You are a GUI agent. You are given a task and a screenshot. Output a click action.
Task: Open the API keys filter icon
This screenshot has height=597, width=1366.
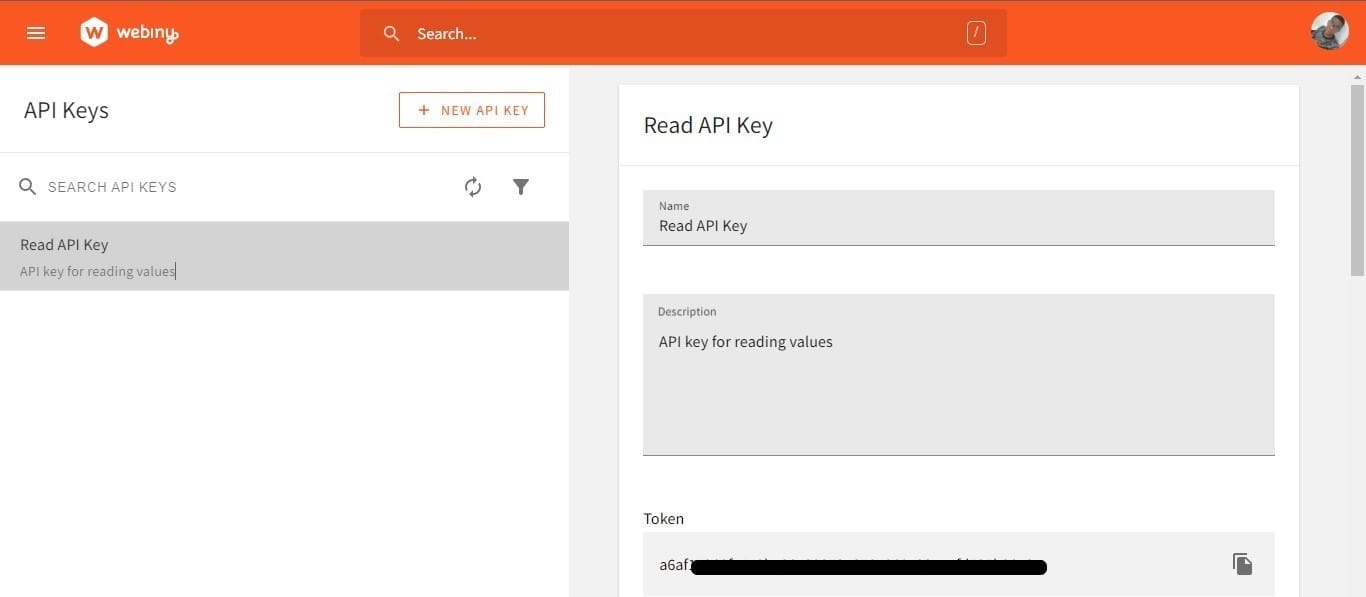pyautogui.click(x=520, y=186)
